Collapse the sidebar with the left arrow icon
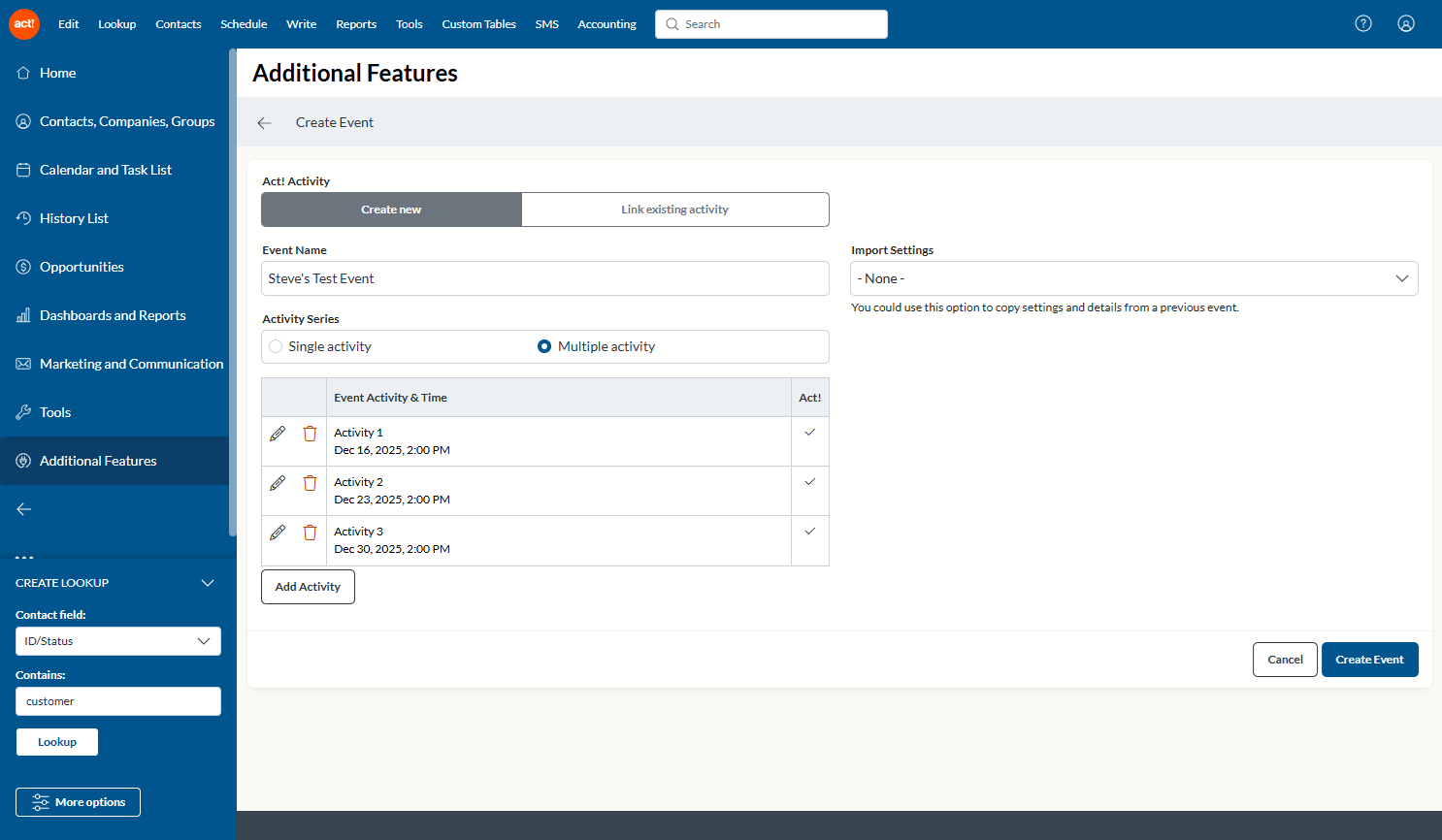 tap(24, 509)
